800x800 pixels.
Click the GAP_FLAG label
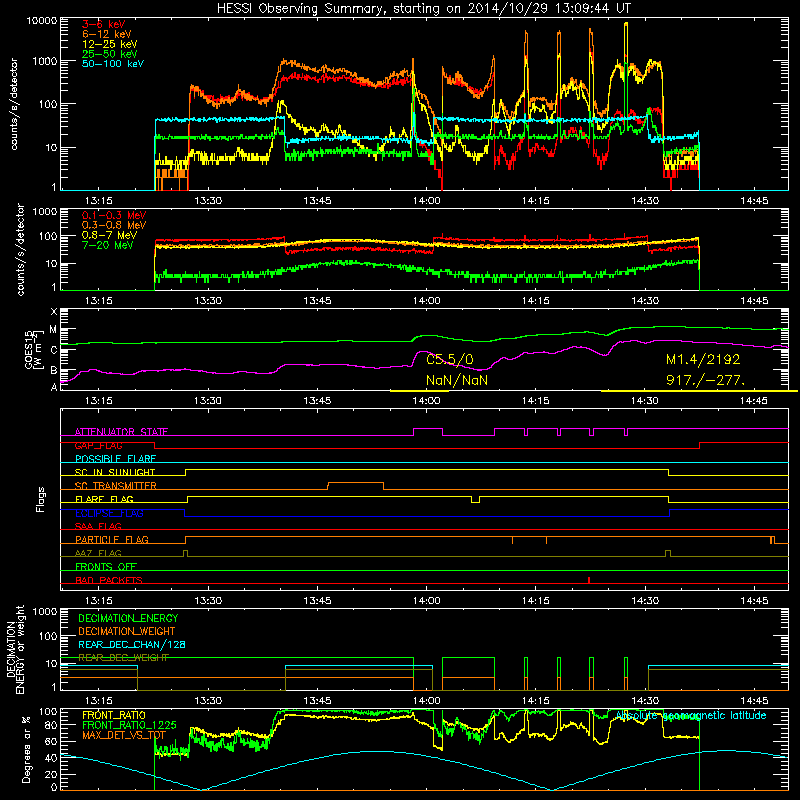pyautogui.click(x=98, y=445)
